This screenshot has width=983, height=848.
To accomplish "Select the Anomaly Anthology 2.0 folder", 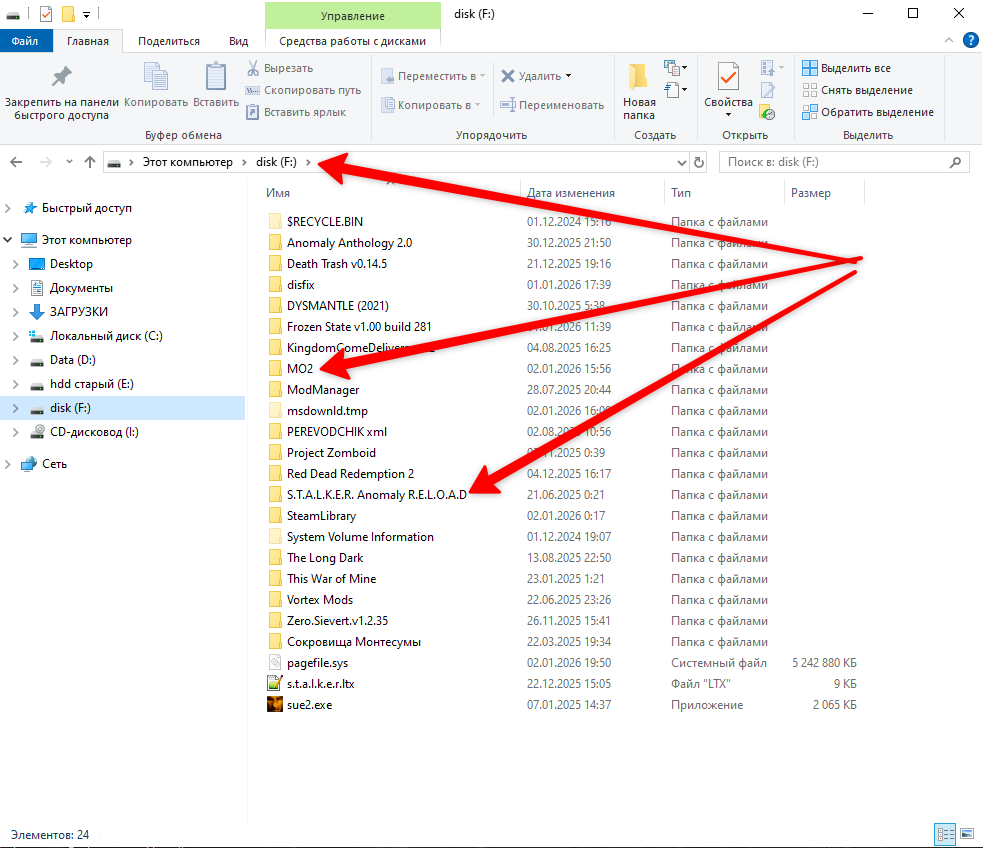I will [349, 243].
